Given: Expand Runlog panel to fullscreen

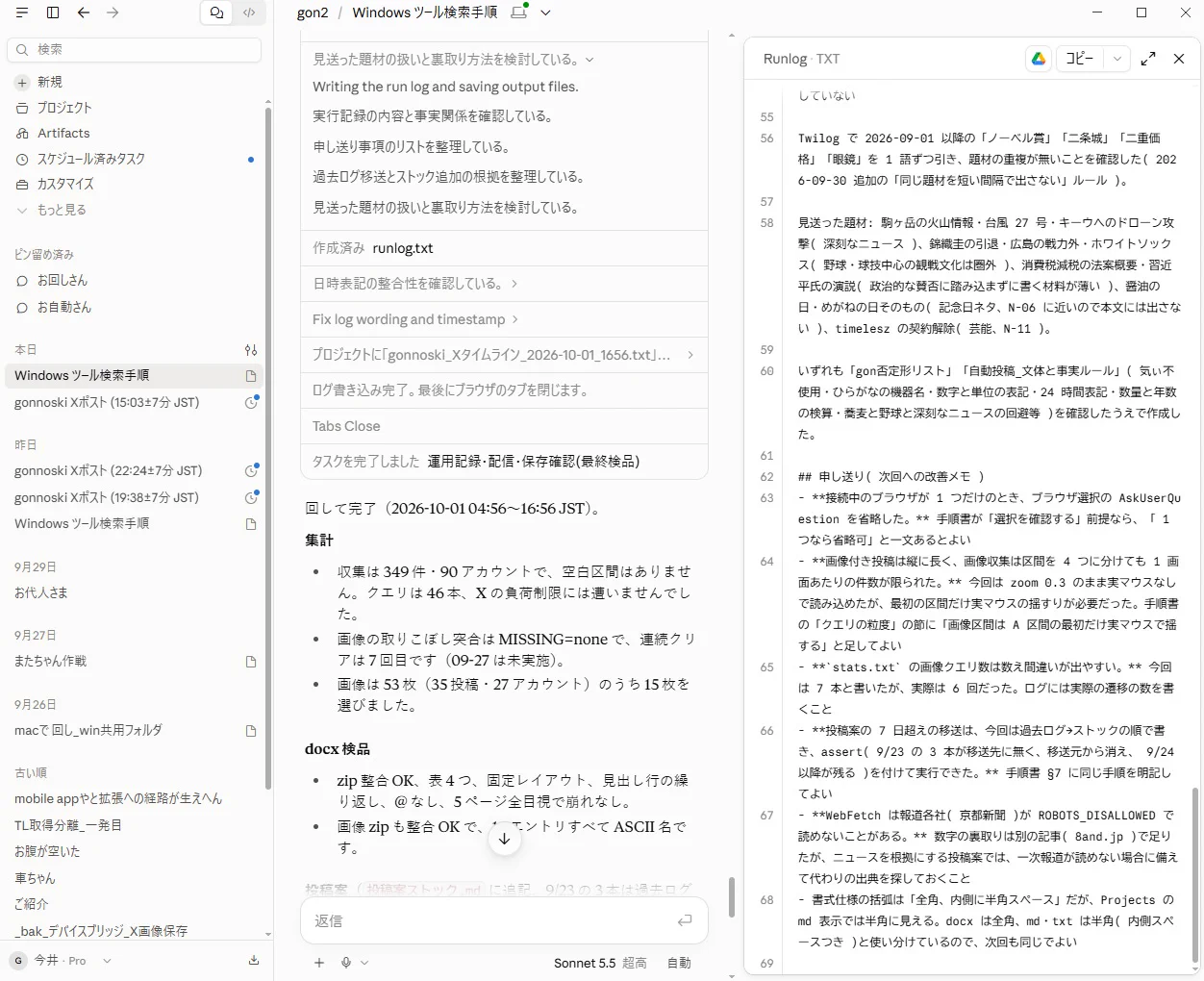Looking at the screenshot, I should [x=1148, y=59].
